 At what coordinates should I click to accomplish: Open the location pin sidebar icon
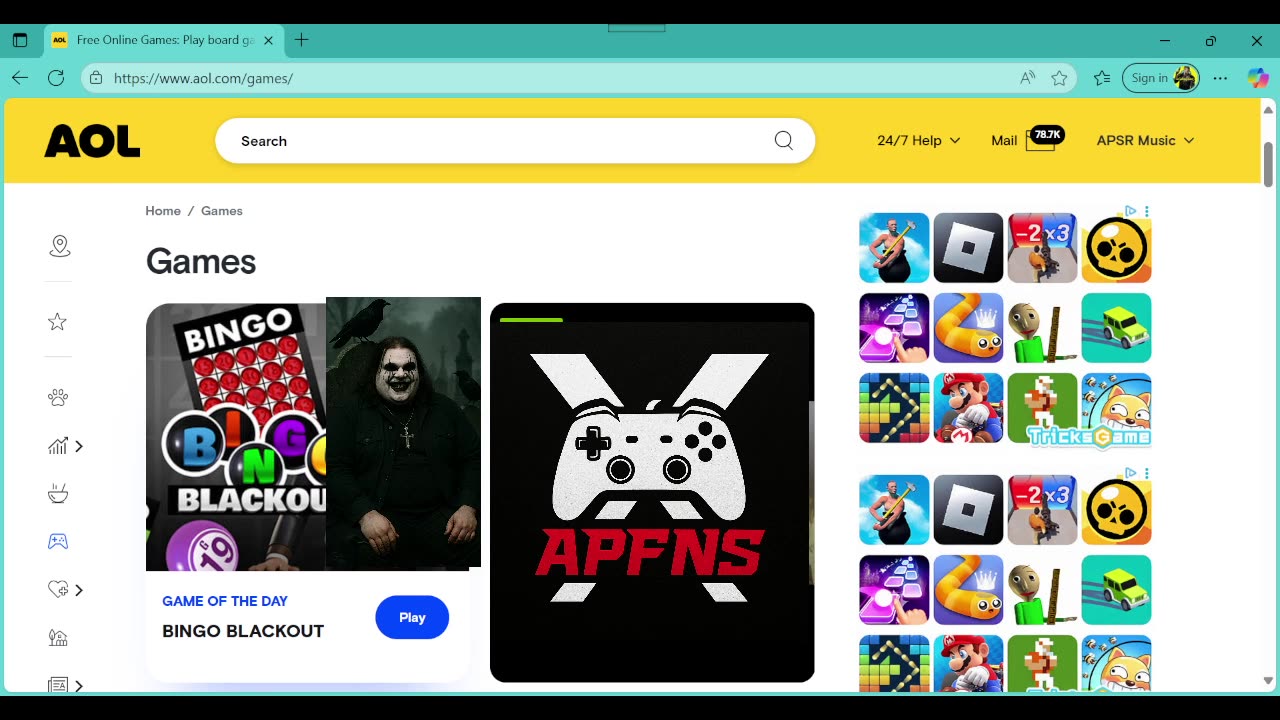[x=59, y=246]
